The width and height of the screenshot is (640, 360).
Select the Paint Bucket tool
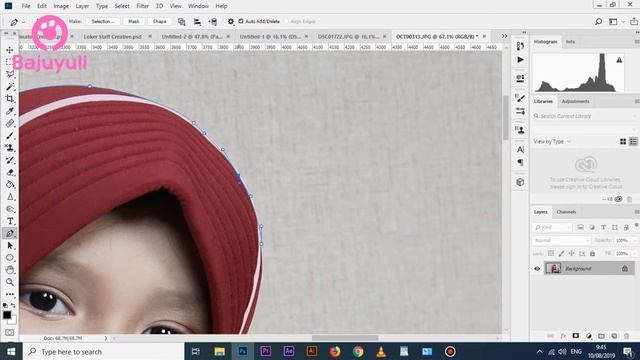coord(10,184)
